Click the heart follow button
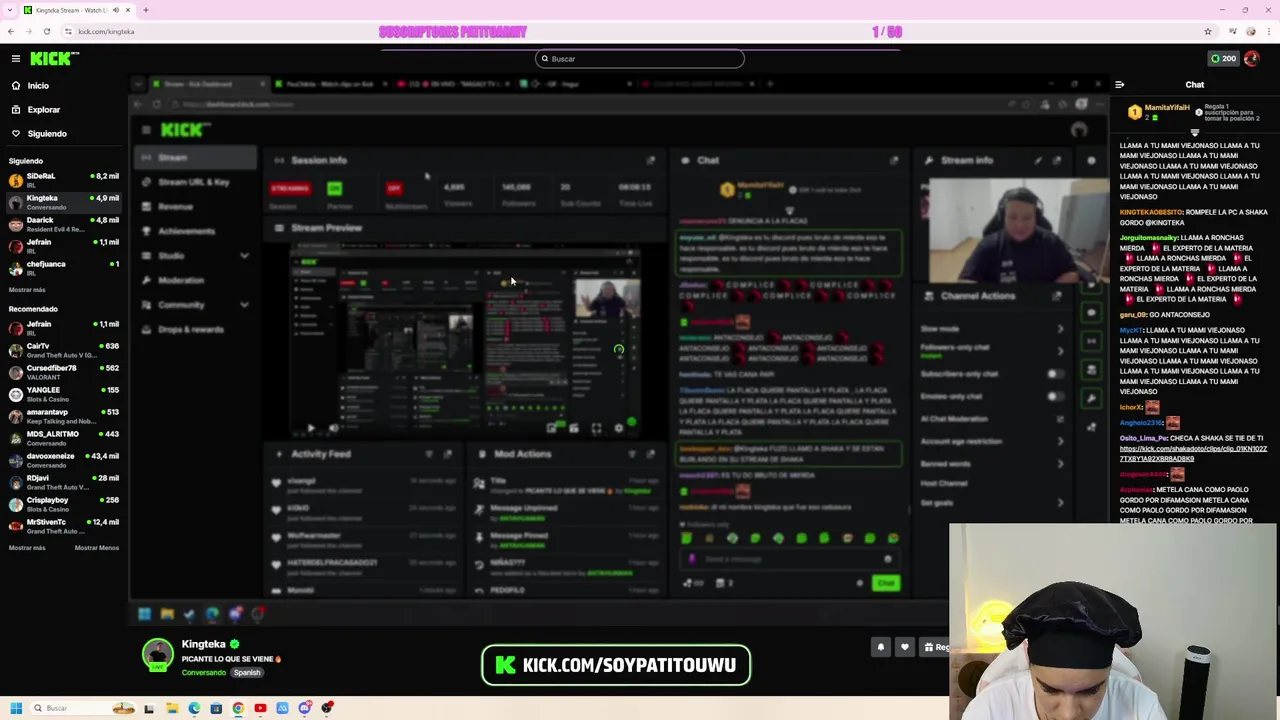Screen dimensions: 1280x720 pyautogui.click(x=905, y=647)
